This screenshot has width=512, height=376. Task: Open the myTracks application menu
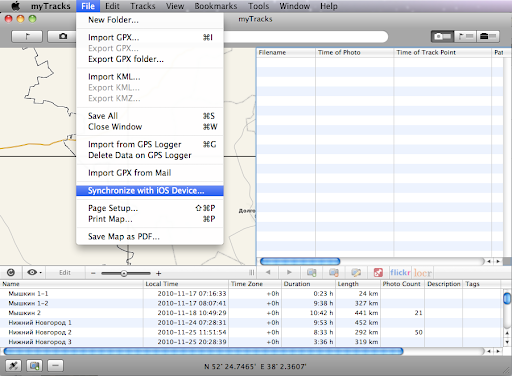click(51, 6)
